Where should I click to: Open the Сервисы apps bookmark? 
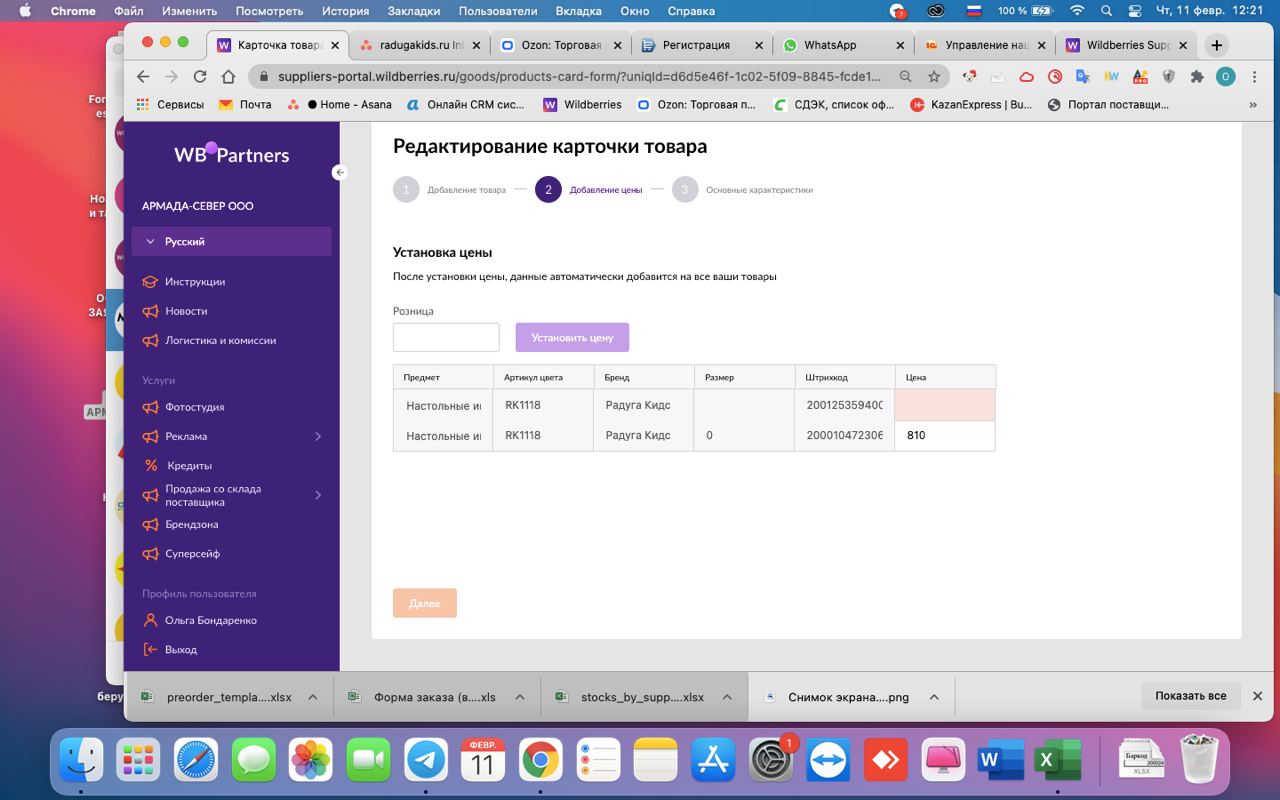pos(170,104)
